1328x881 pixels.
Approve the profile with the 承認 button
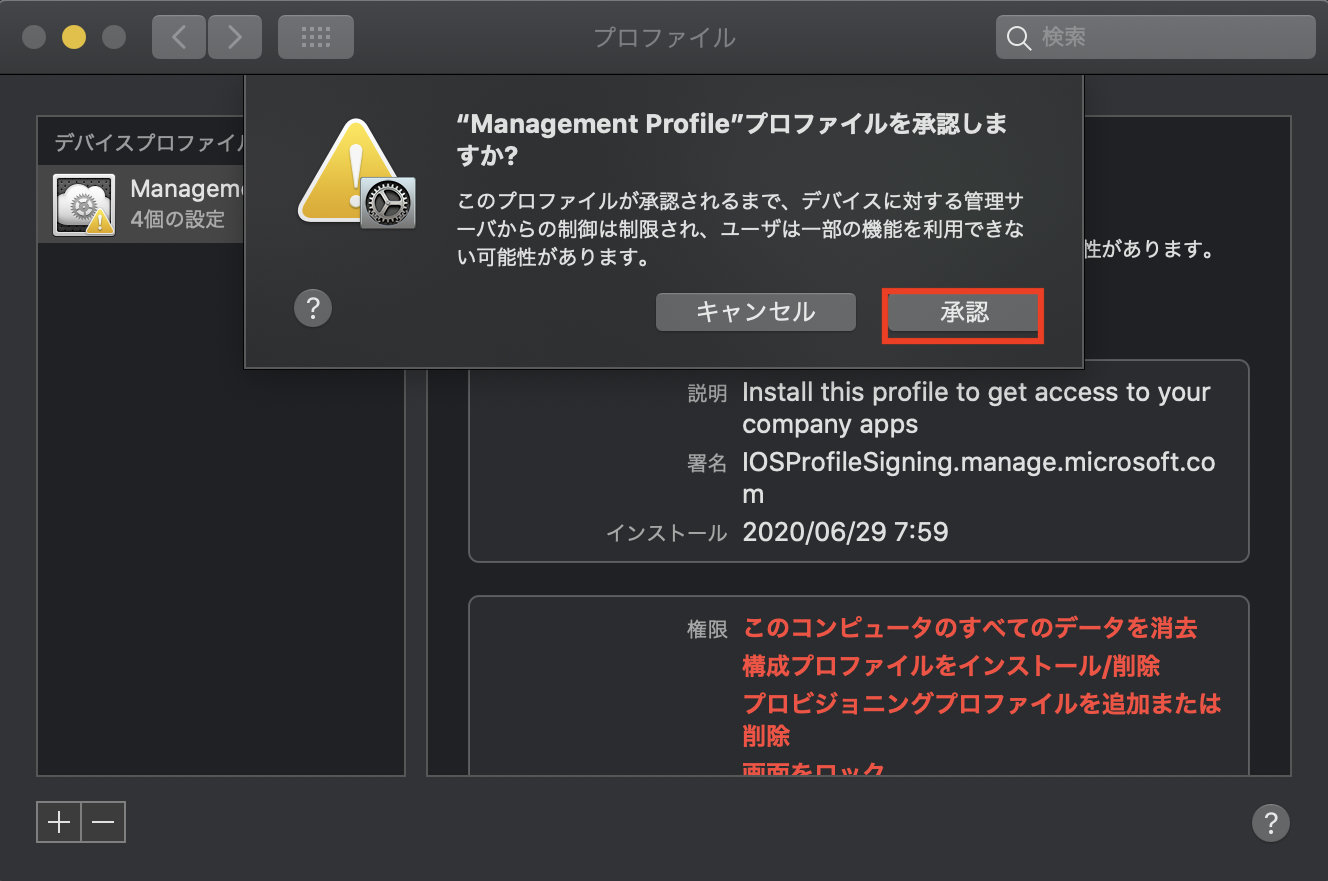(x=961, y=312)
